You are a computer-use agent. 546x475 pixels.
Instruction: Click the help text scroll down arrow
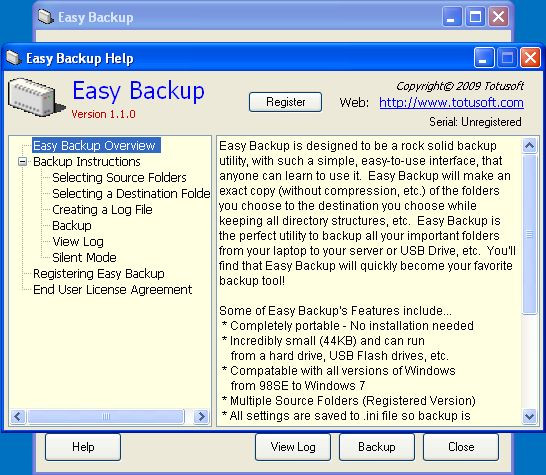click(529, 416)
